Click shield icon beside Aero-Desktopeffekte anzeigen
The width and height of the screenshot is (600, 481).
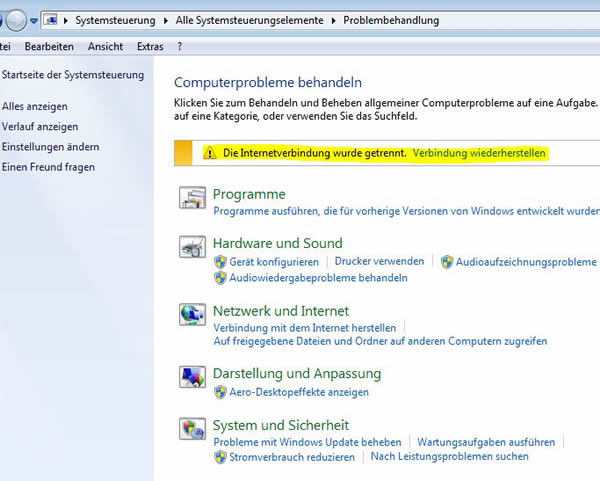[220, 392]
